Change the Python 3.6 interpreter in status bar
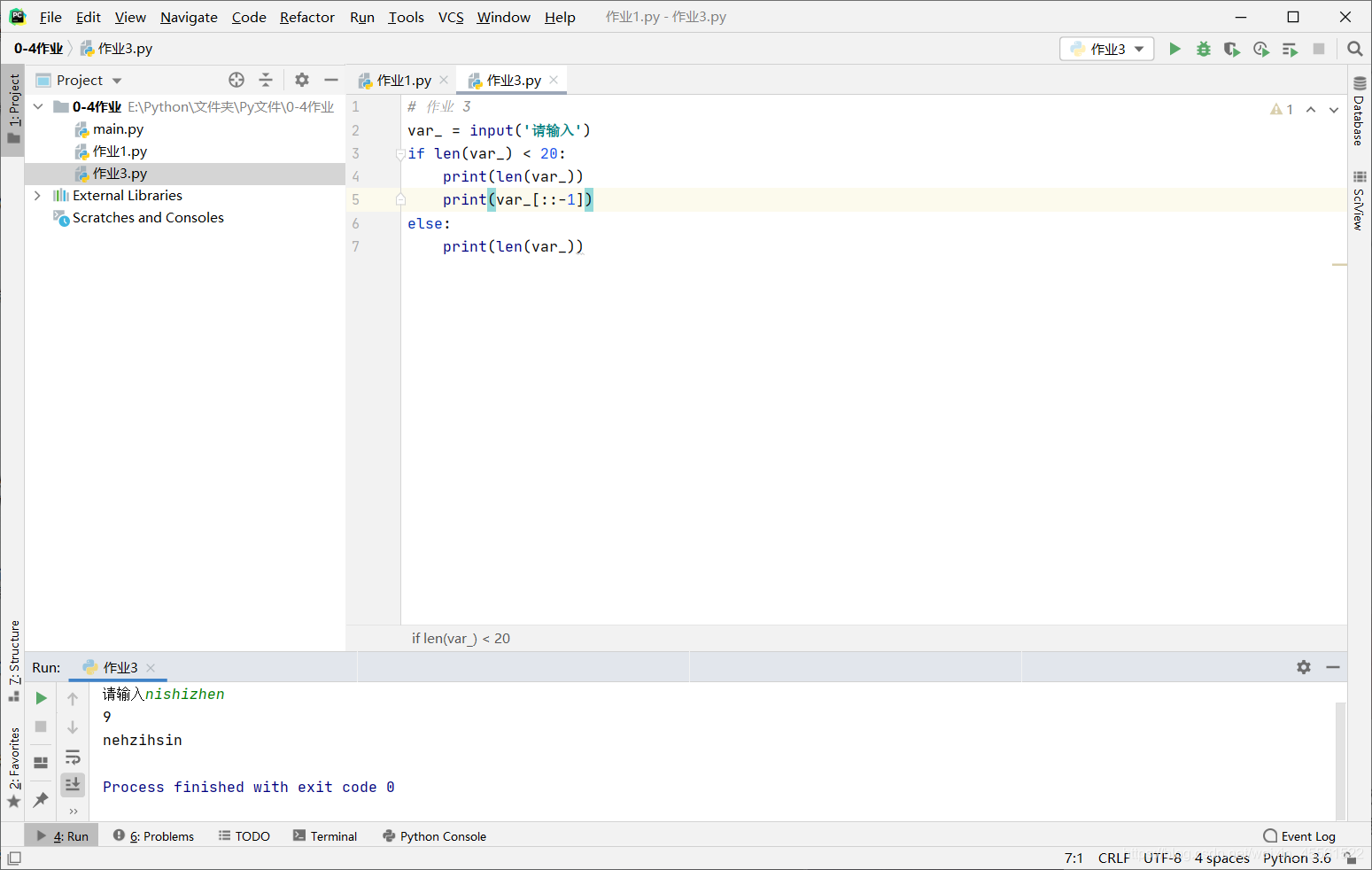 pos(1297,858)
